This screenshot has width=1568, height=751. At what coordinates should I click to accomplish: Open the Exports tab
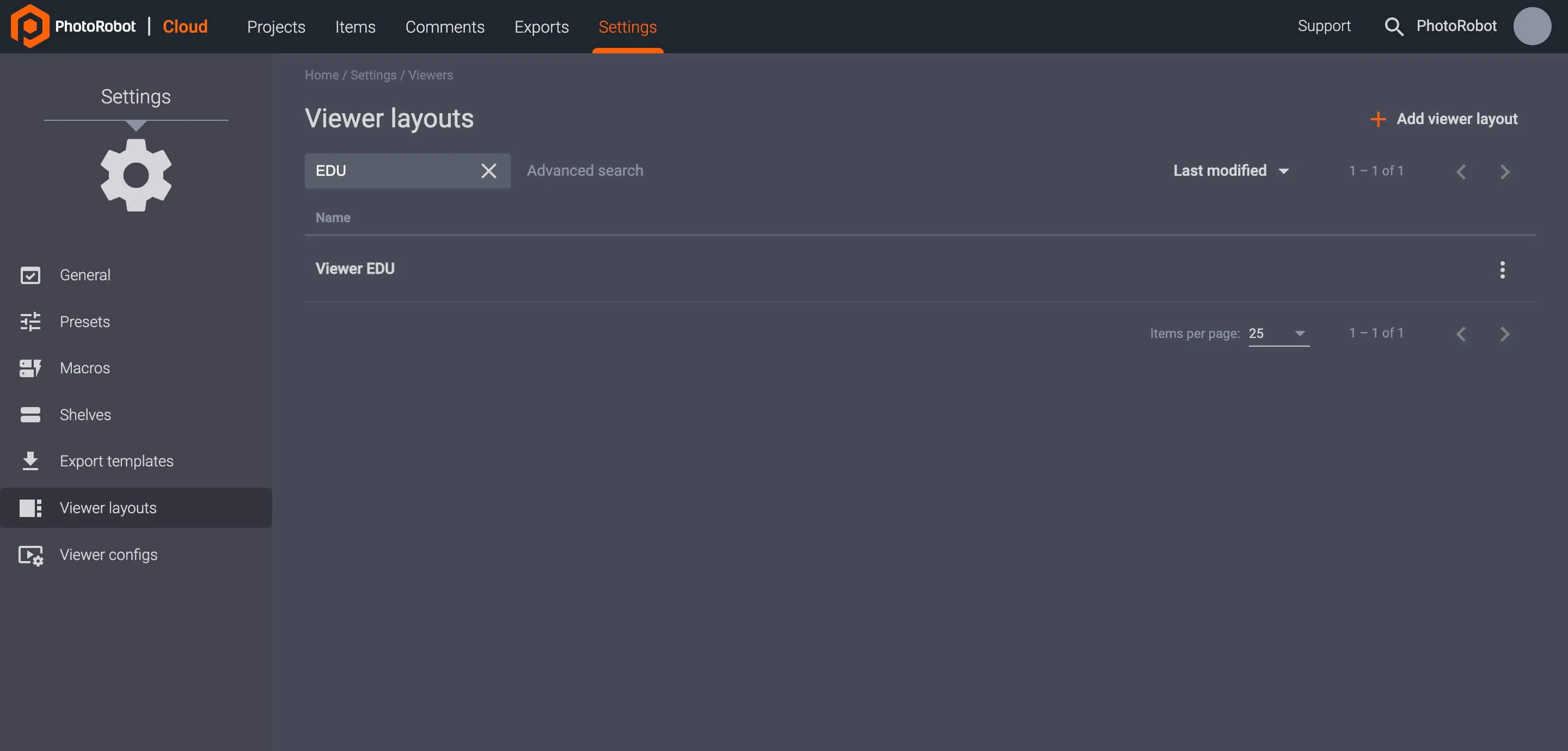541,27
